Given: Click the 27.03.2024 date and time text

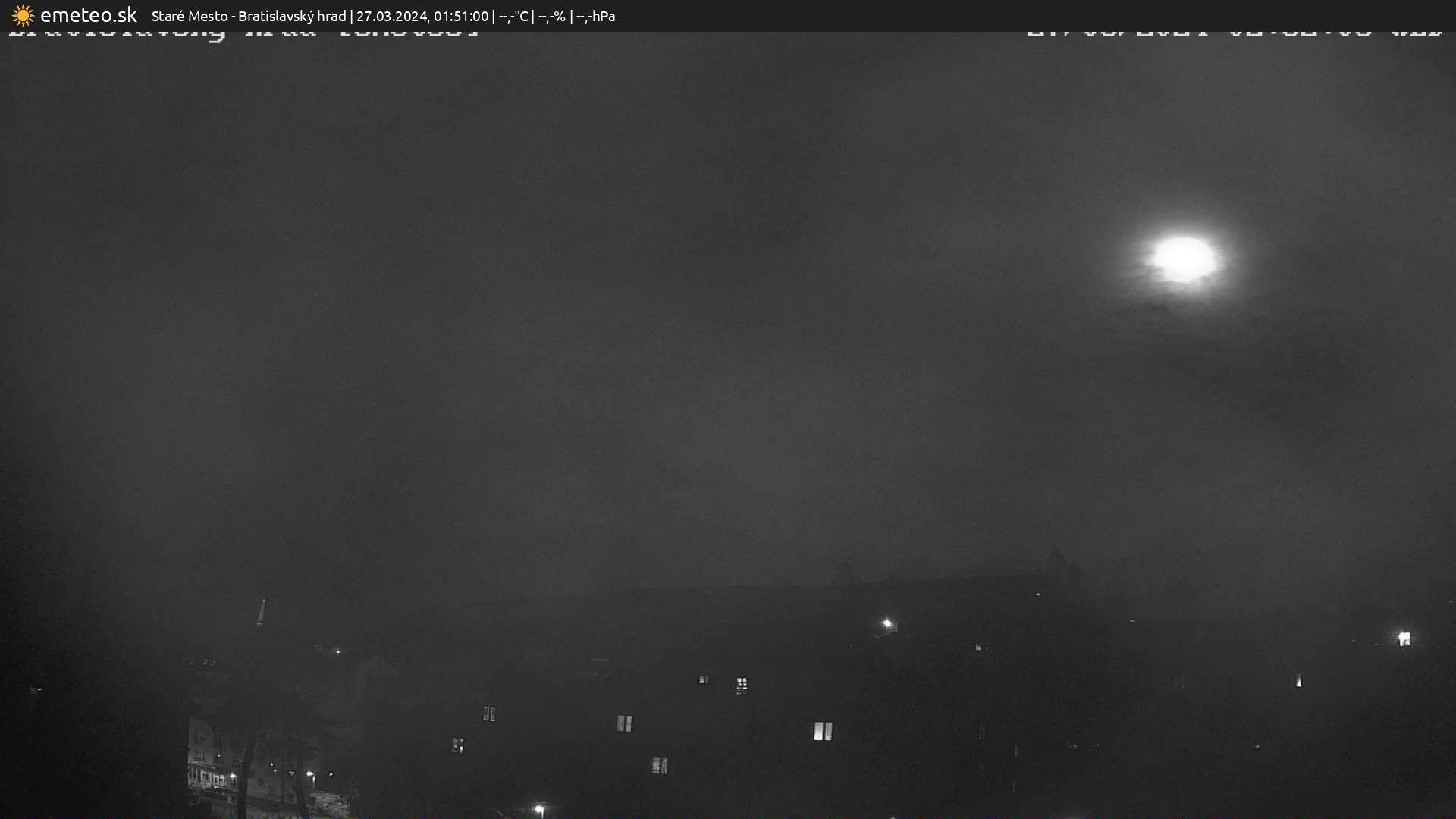Looking at the screenshot, I should (422, 16).
